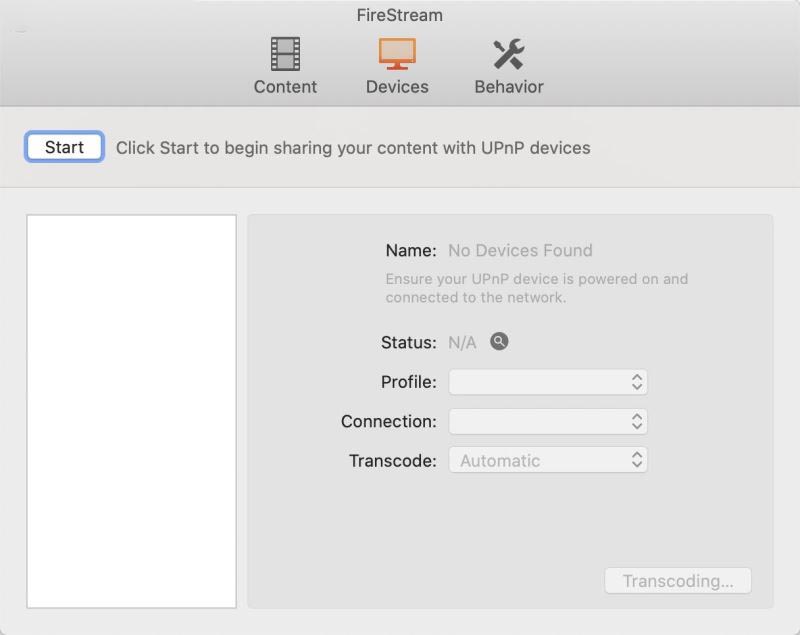Image resolution: width=800 pixels, height=635 pixels.
Task: Click the 'No Devices Found' name text
Action: point(520,250)
